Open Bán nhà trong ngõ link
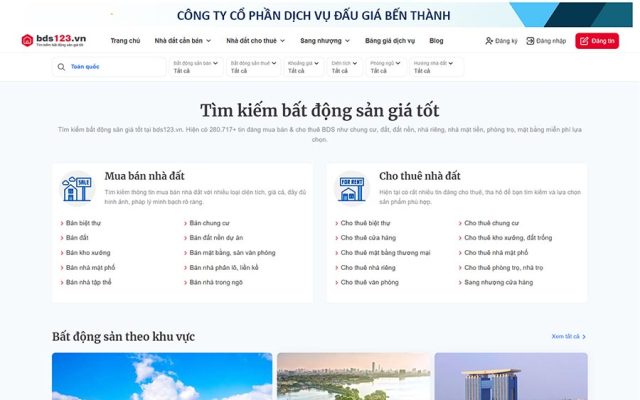 click(216, 282)
